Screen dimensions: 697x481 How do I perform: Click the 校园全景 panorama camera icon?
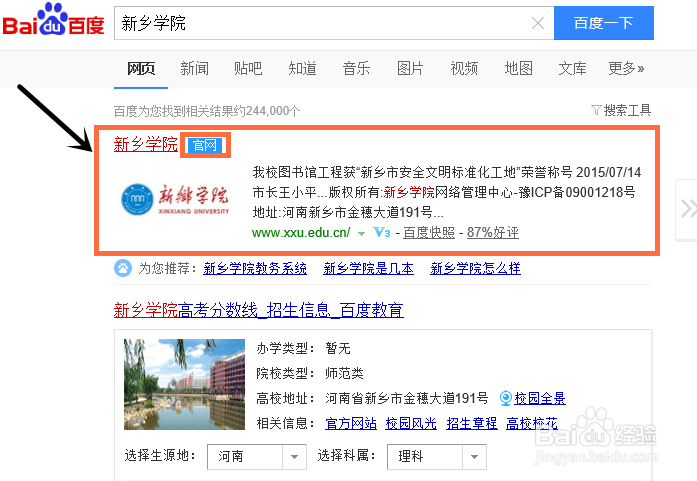click(x=506, y=398)
